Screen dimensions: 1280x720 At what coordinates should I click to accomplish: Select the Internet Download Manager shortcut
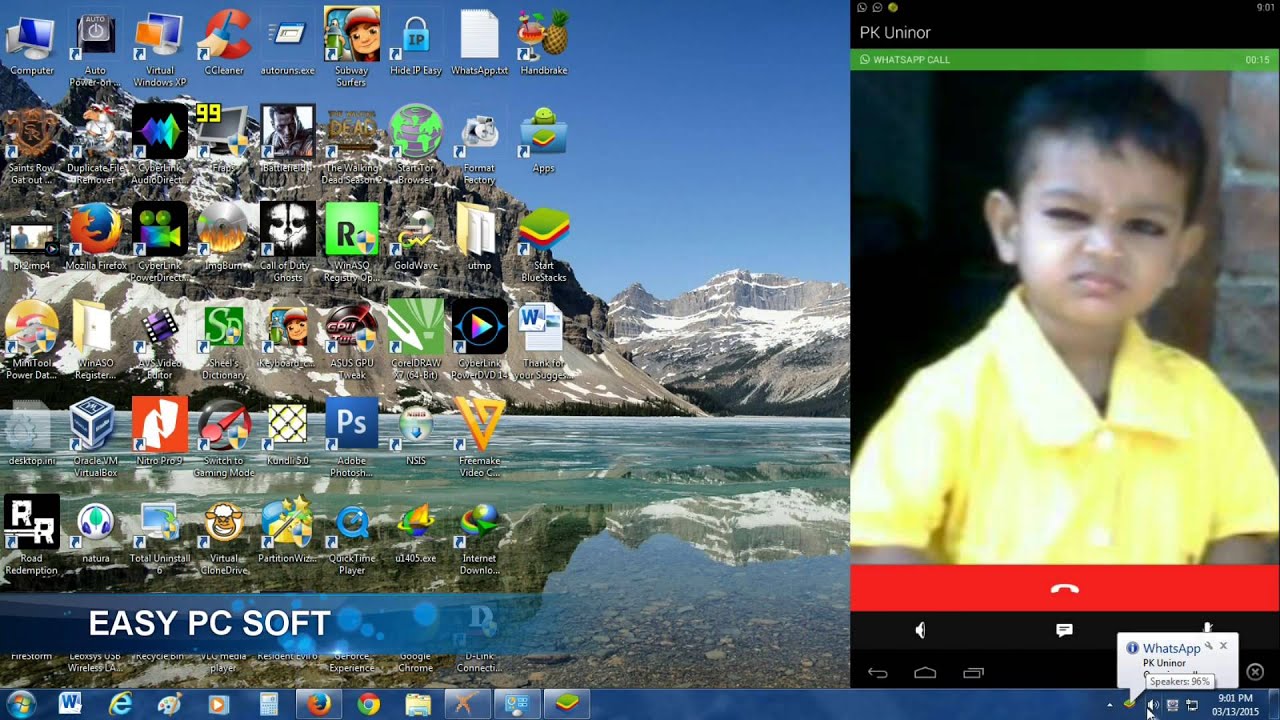(x=480, y=536)
